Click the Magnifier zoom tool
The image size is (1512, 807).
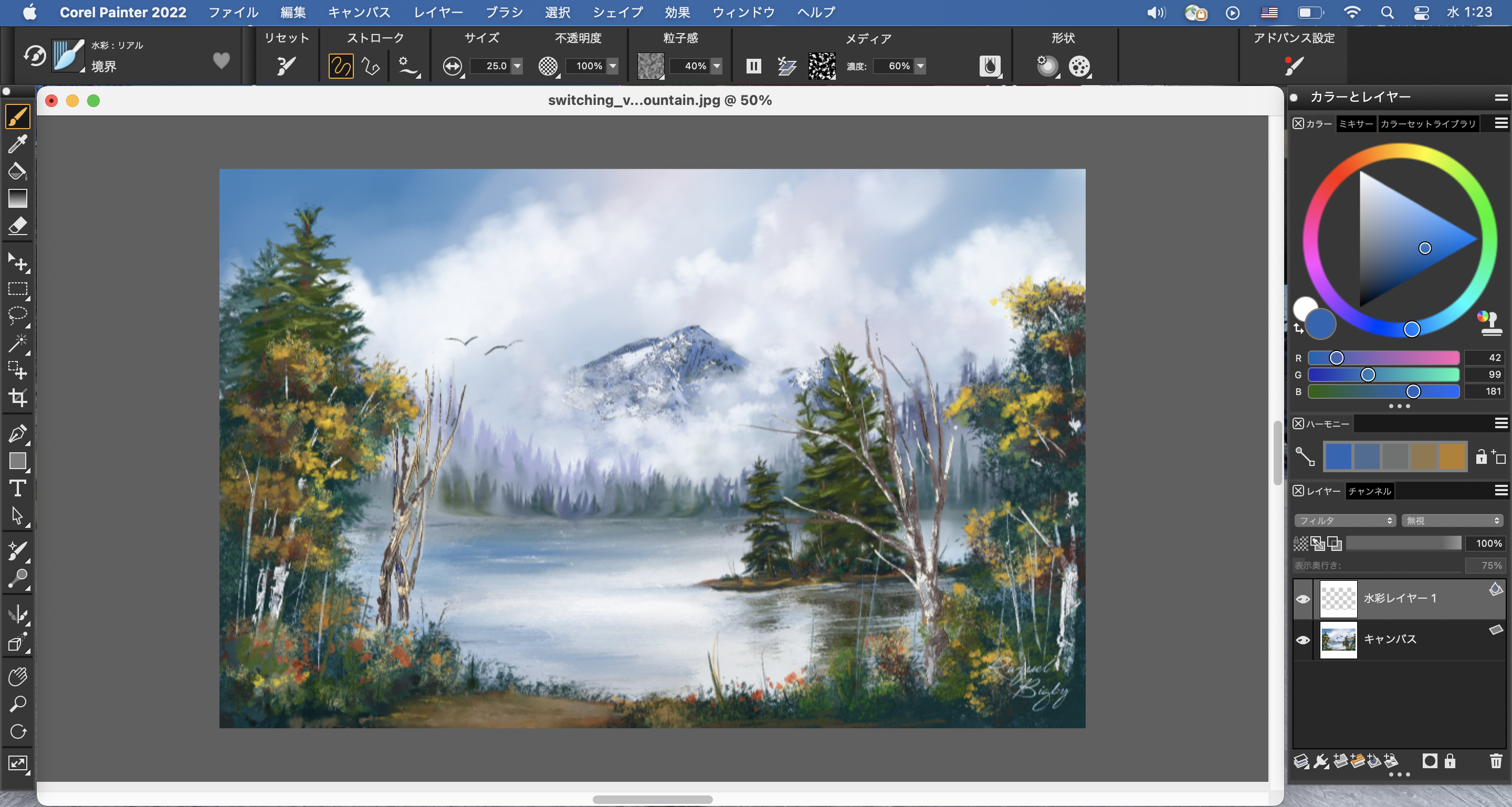point(18,704)
